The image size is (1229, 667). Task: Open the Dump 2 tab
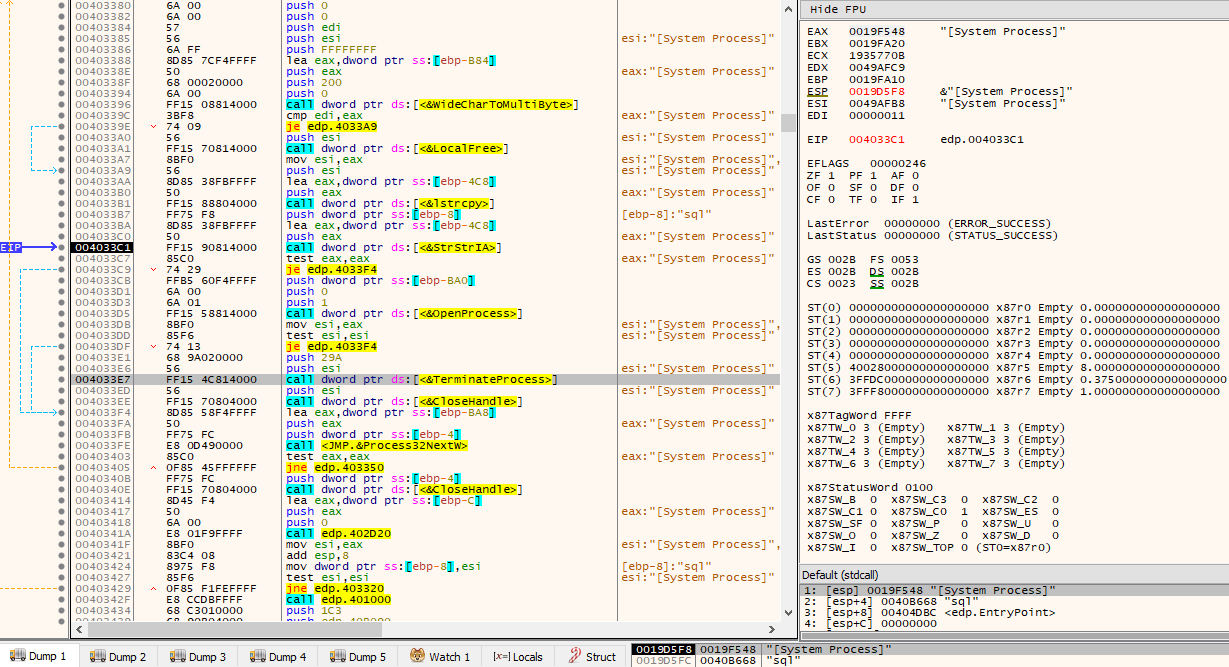pyautogui.click(x=118, y=657)
